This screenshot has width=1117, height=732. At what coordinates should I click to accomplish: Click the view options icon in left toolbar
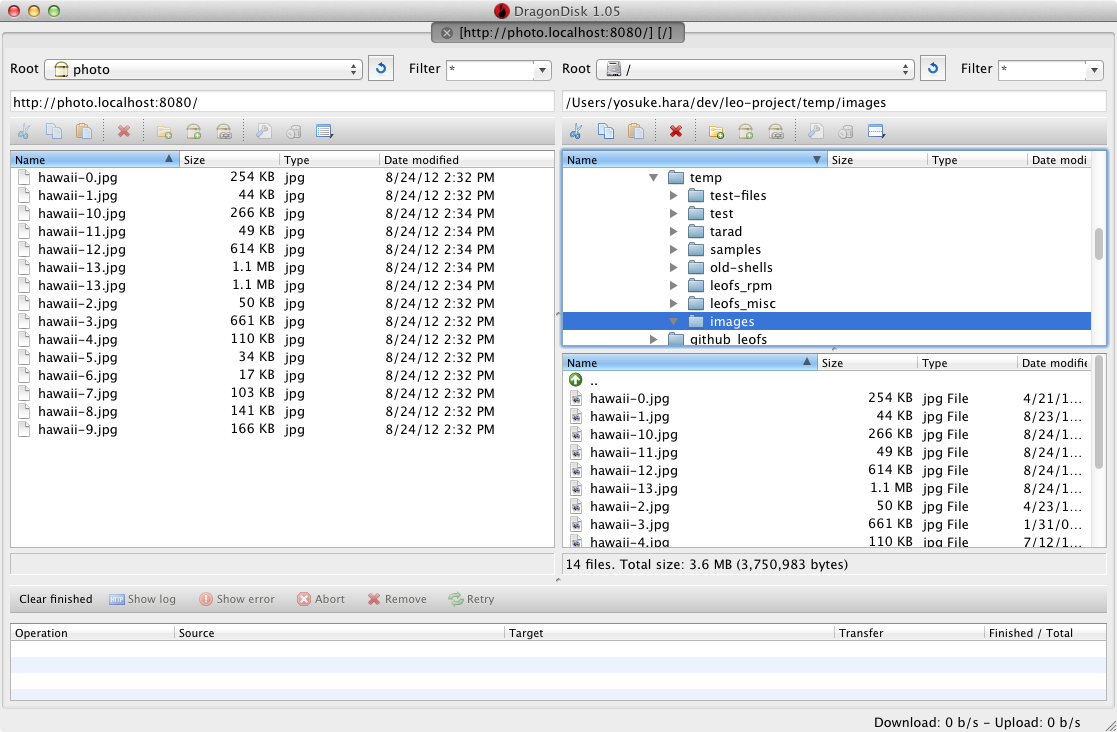point(324,131)
